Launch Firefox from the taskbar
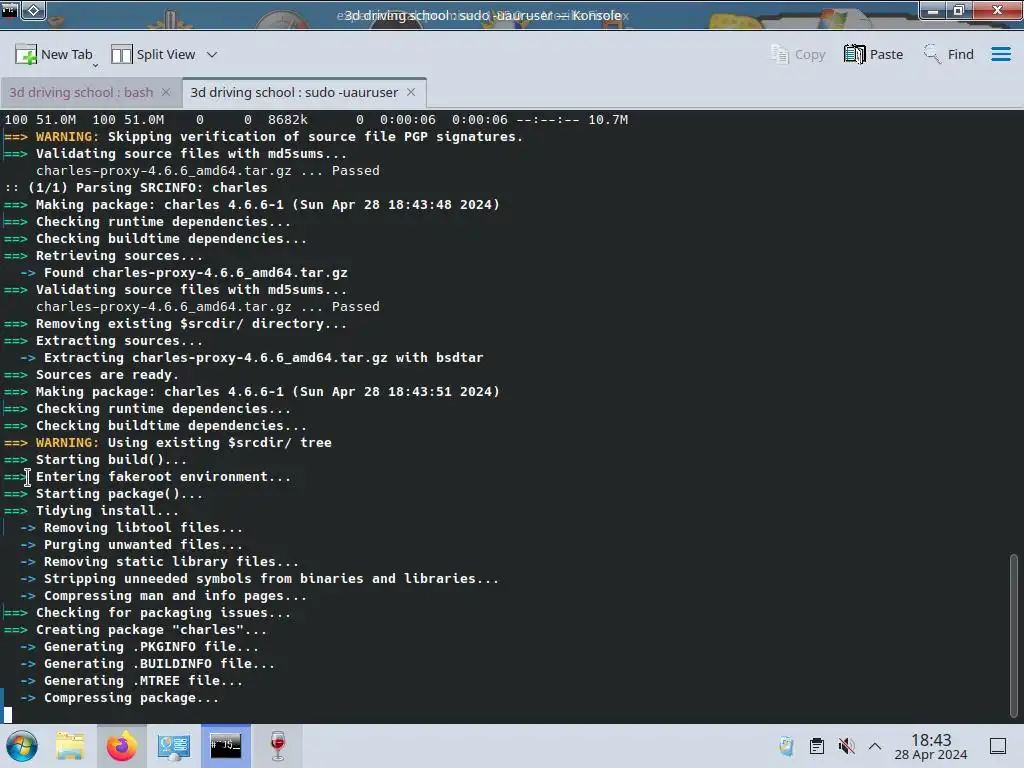Screen dimensions: 1024x768 121,746
